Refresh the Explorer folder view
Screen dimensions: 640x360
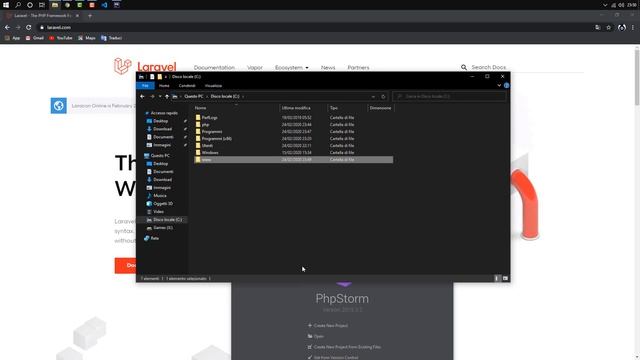(383, 97)
